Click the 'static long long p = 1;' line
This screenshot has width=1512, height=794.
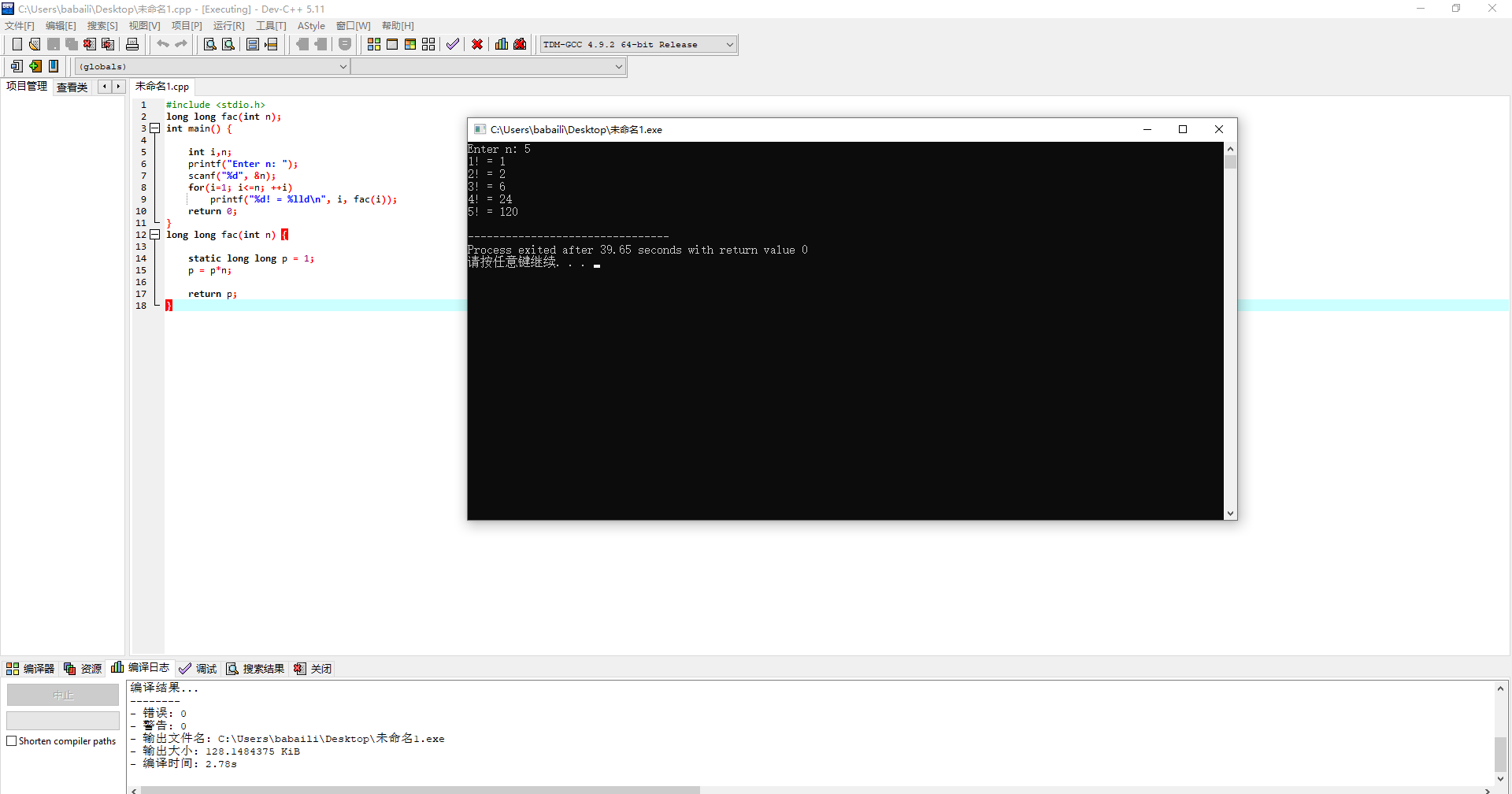[251, 258]
